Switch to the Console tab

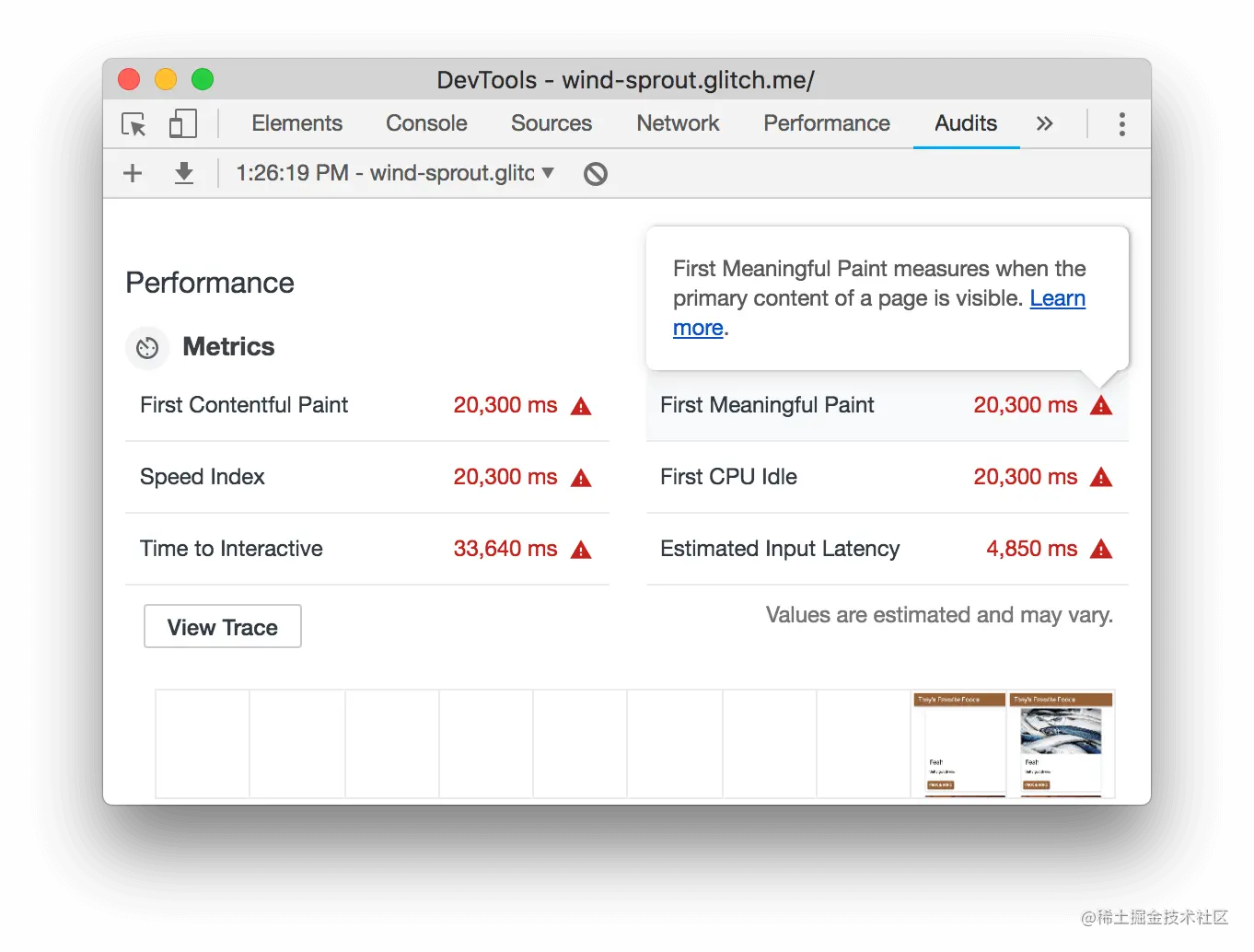[x=426, y=123]
